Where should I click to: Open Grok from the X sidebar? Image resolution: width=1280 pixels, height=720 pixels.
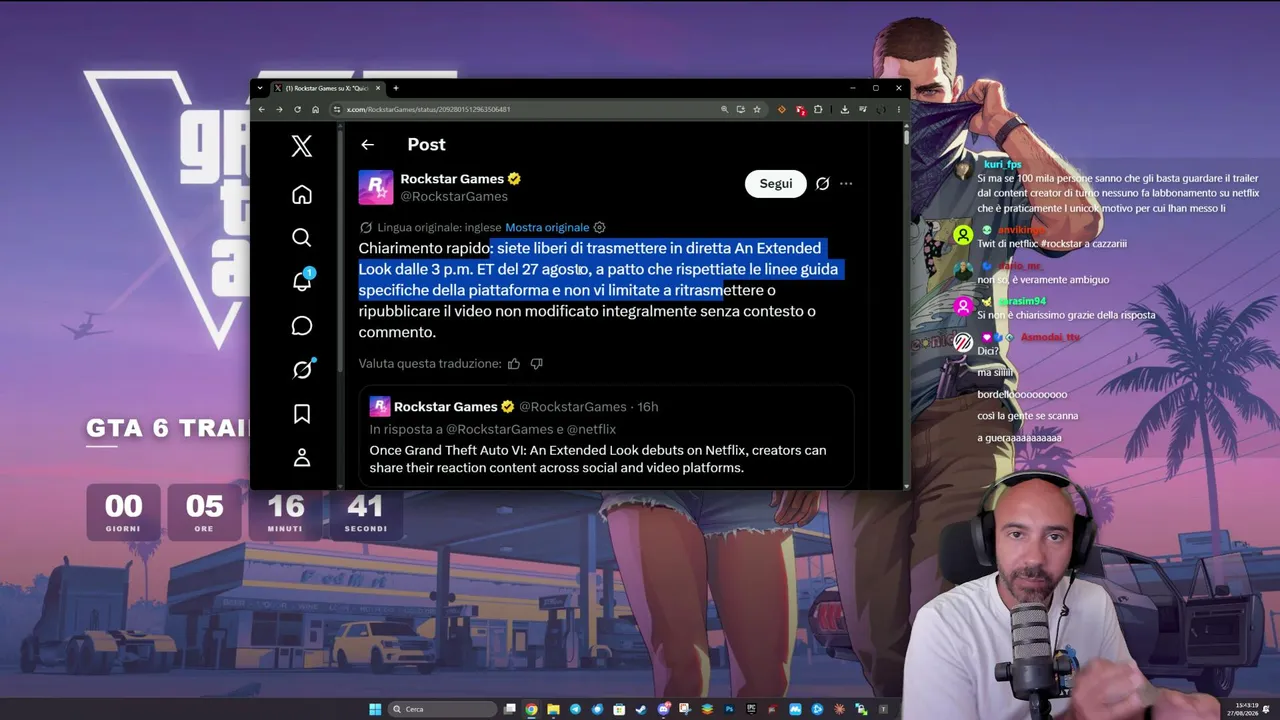pos(302,369)
